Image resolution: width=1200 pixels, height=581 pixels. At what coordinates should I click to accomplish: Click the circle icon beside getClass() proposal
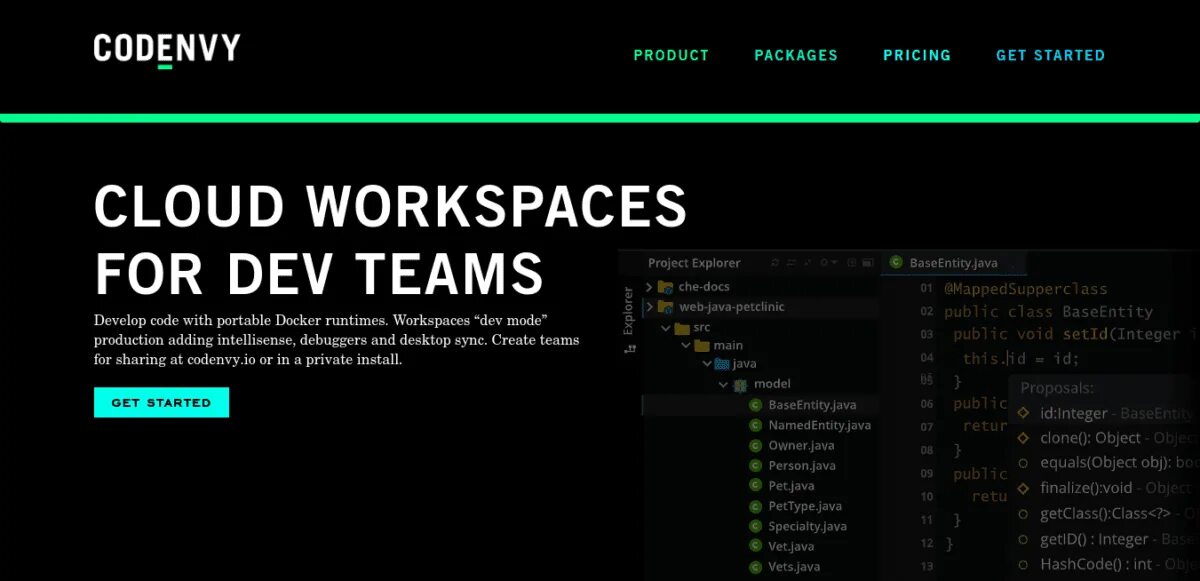click(1023, 514)
